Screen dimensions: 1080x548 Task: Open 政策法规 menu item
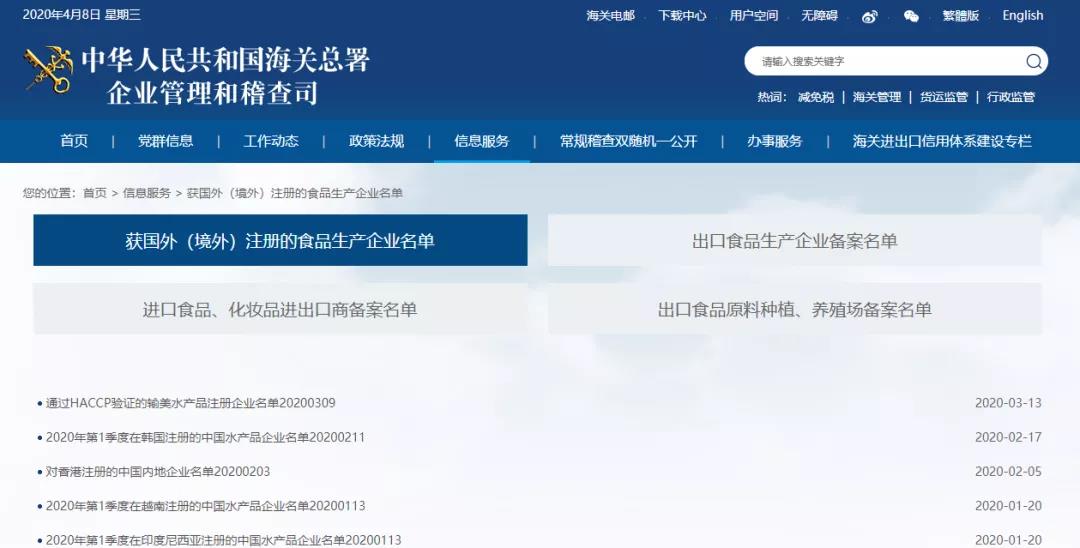tap(376, 141)
